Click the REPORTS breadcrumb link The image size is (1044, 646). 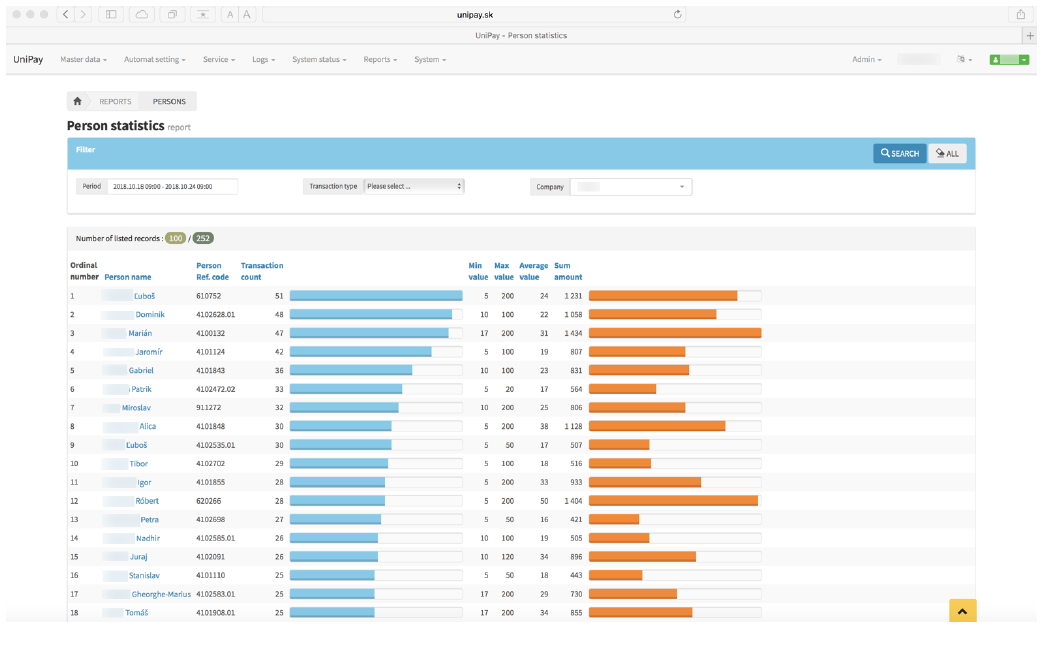[115, 101]
